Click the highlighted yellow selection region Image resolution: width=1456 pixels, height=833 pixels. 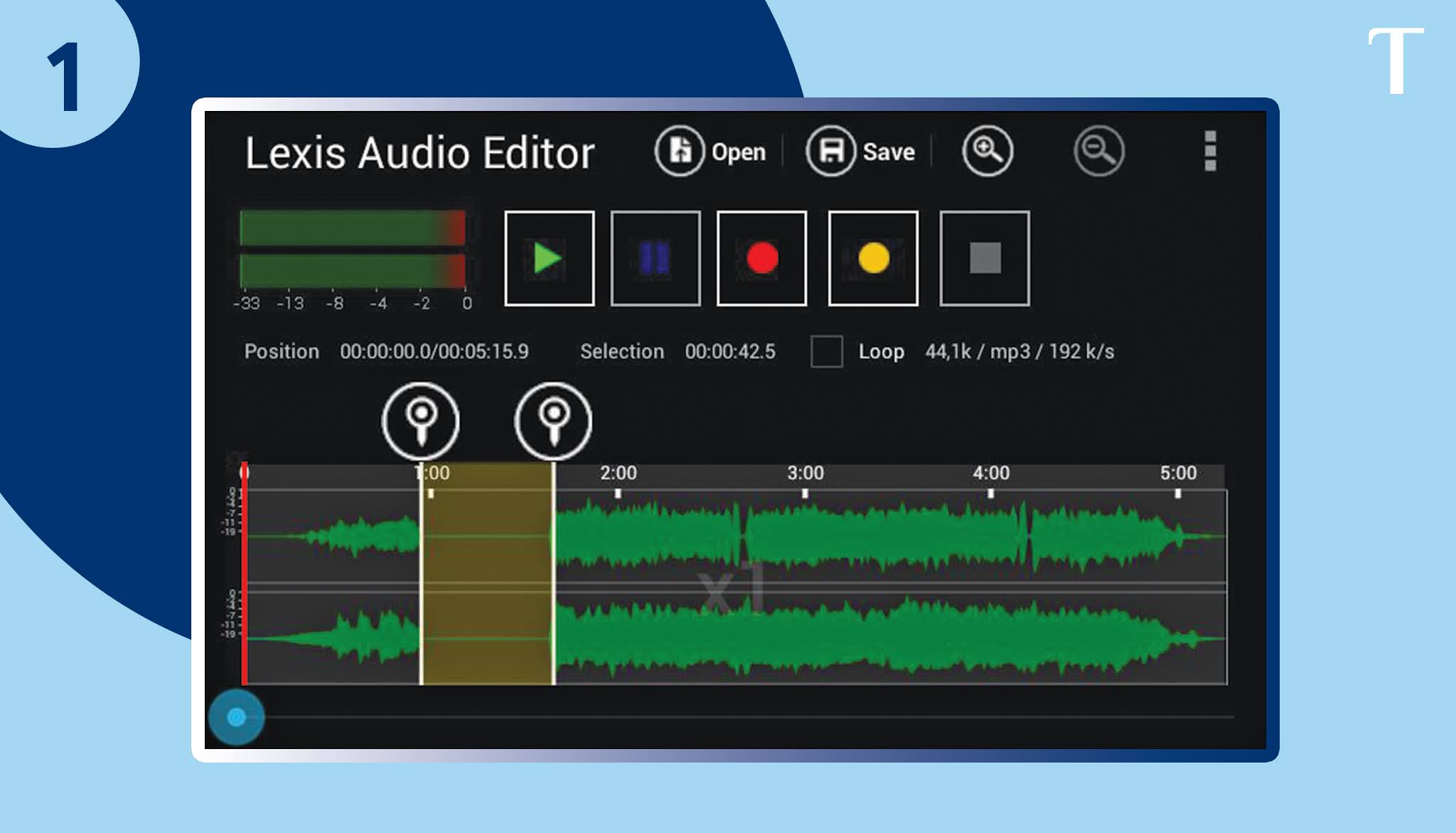click(x=487, y=573)
